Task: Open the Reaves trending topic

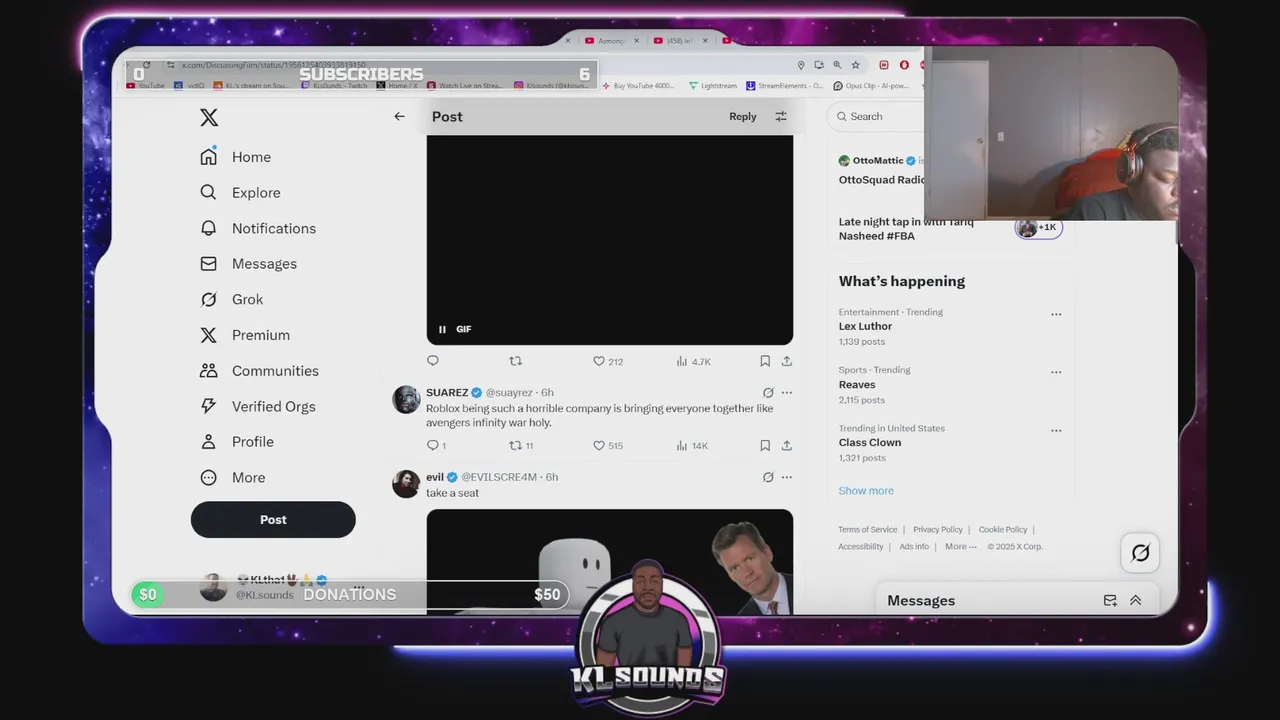Action: 857,385
